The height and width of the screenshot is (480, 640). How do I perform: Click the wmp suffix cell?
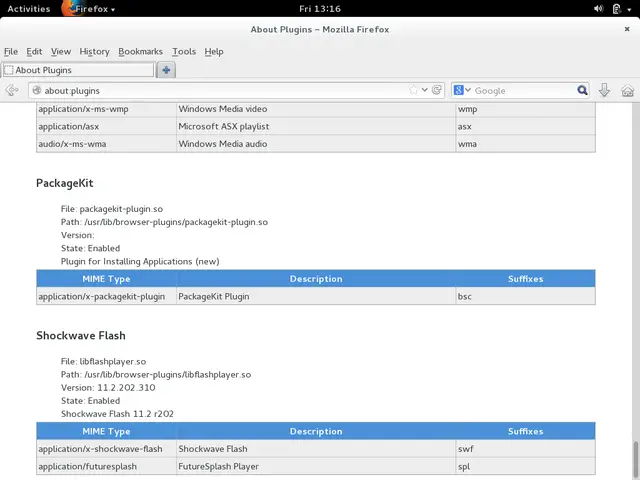click(525, 109)
